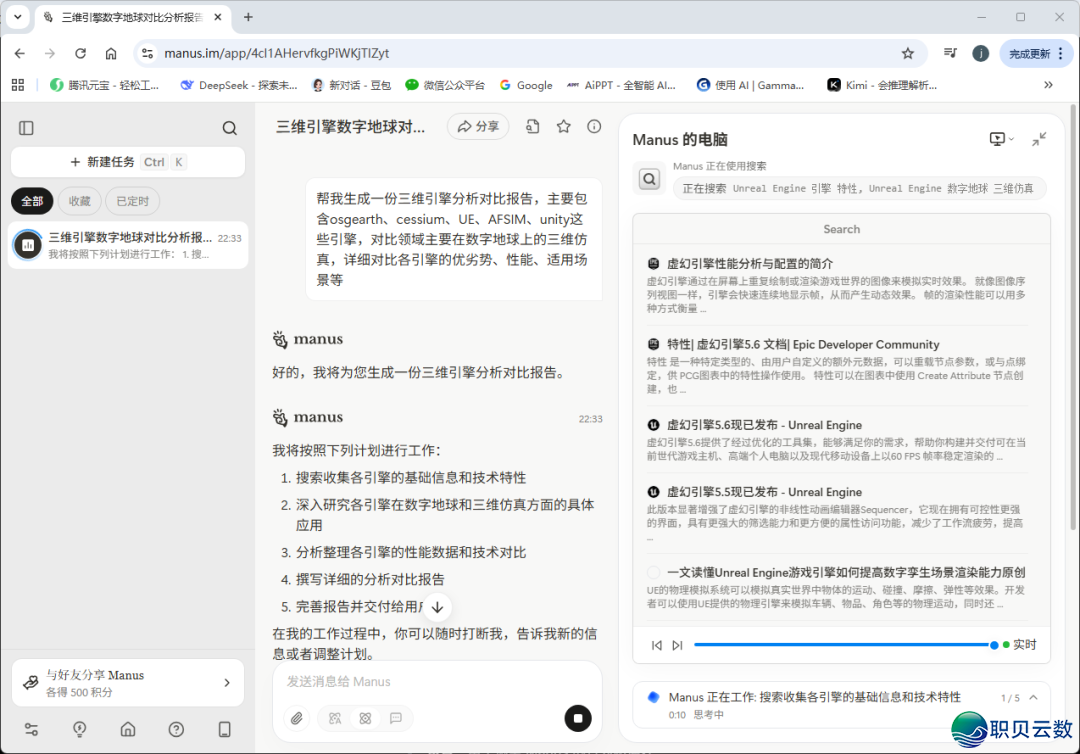Open the task files document icon
Screen dimensions: 1080x754
tap(532, 127)
